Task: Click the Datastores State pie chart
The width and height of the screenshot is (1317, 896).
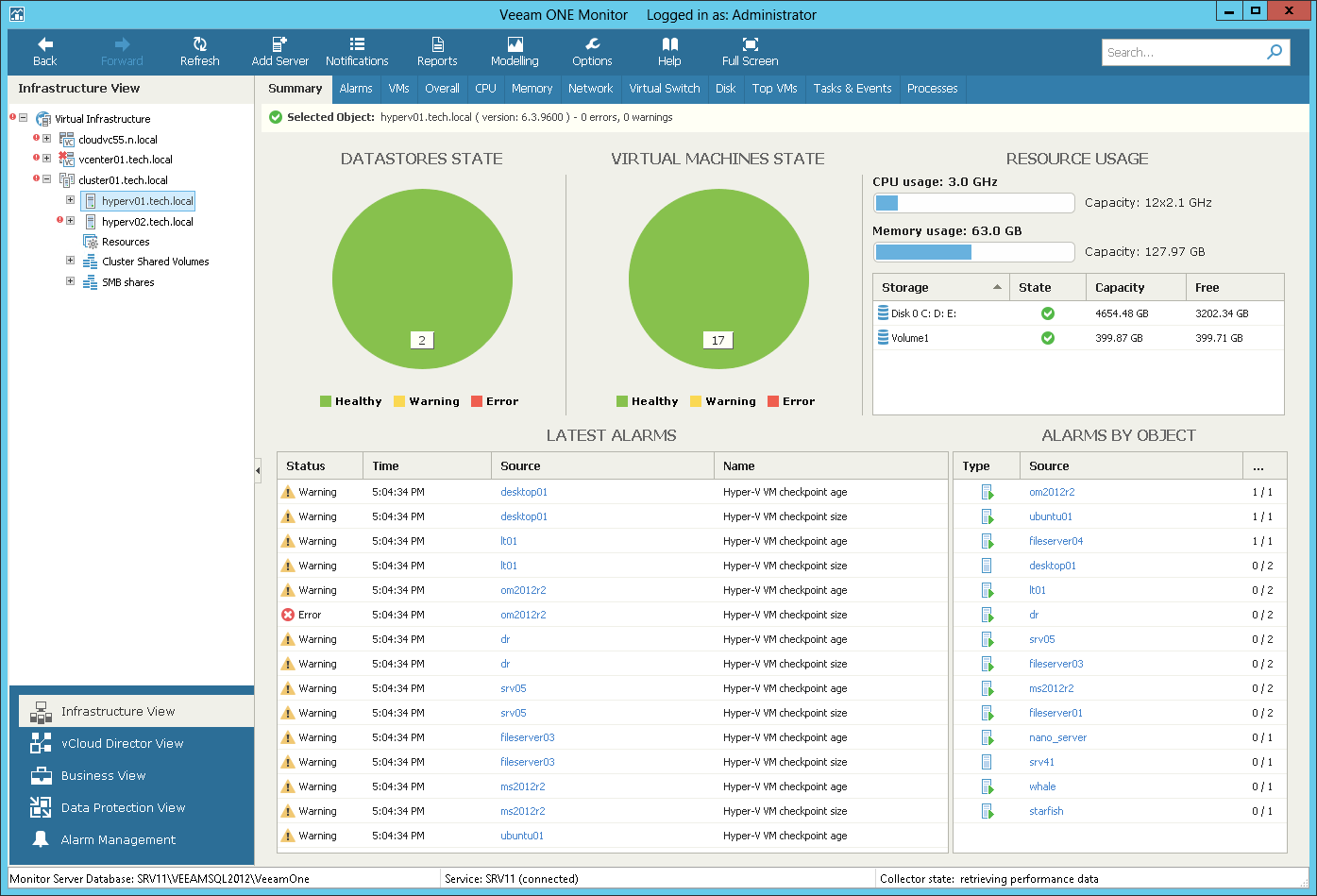Action: click(x=422, y=279)
